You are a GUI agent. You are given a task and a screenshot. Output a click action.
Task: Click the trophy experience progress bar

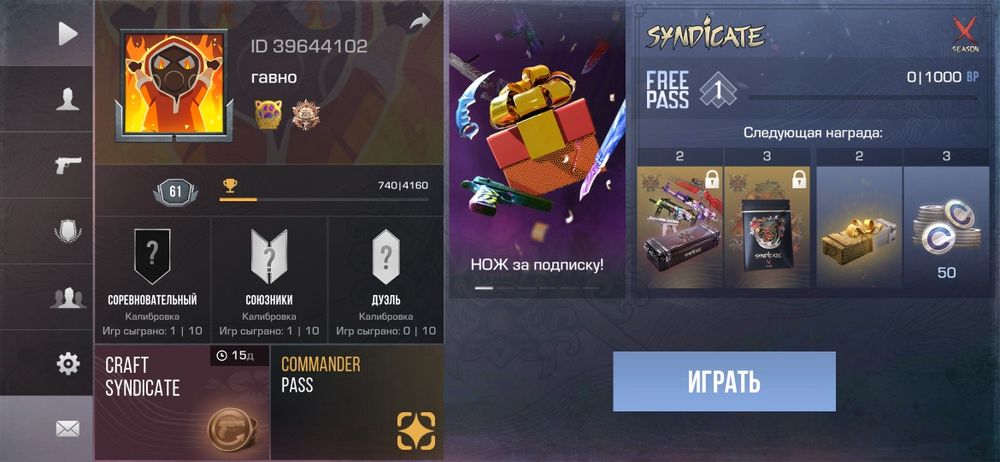[324, 200]
